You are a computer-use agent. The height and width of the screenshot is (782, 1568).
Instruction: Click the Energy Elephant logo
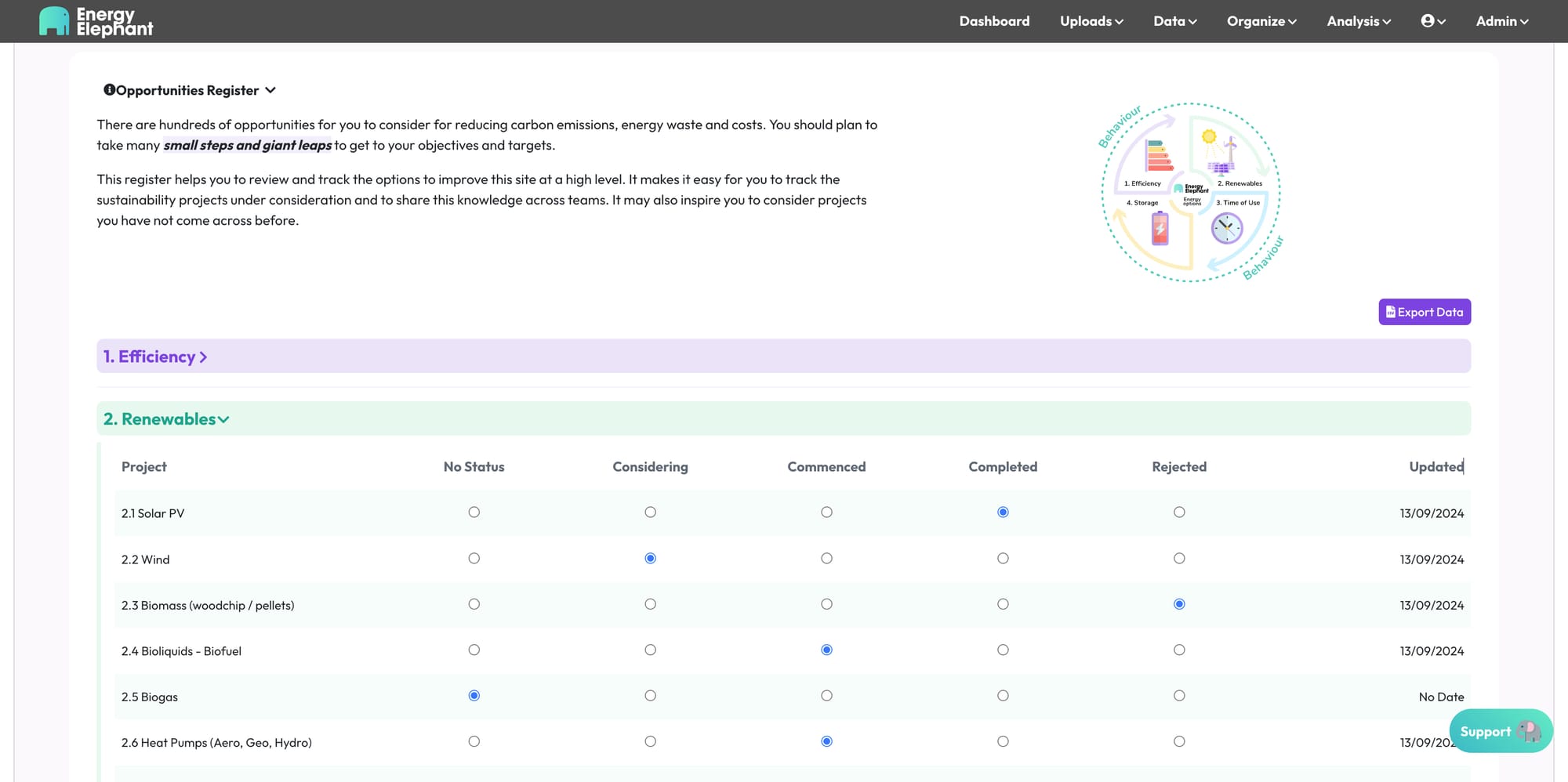coord(96,21)
